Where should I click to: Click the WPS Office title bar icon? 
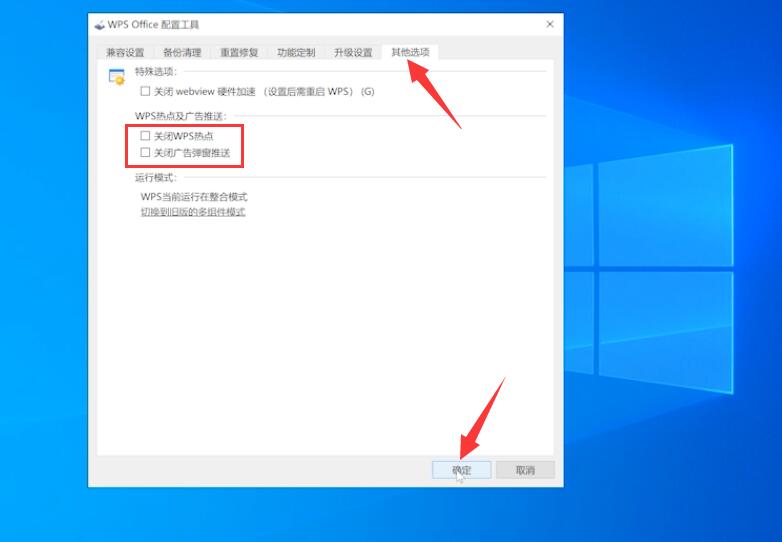pos(100,24)
